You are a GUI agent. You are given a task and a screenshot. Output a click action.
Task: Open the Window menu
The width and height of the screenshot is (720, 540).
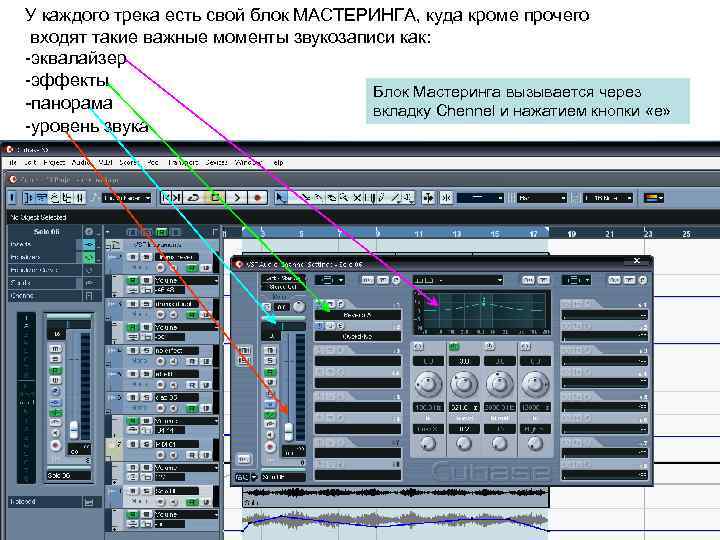click(248, 163)
